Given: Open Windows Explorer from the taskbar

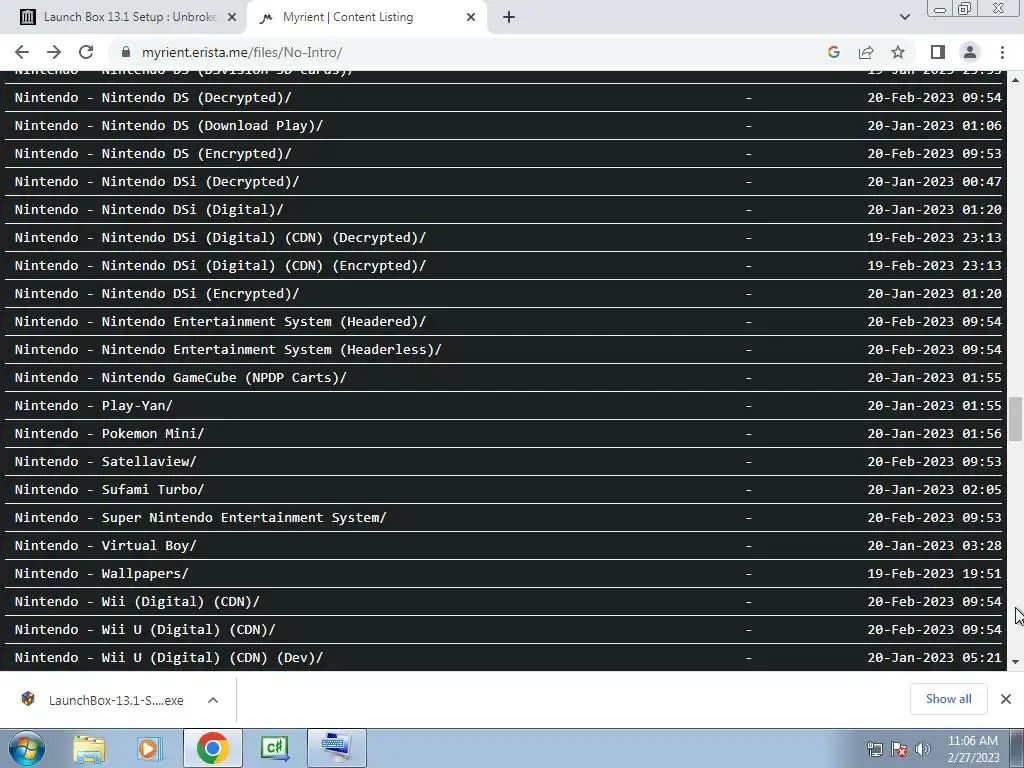Looking at the screenshot, I should click(x=89, y=748).
